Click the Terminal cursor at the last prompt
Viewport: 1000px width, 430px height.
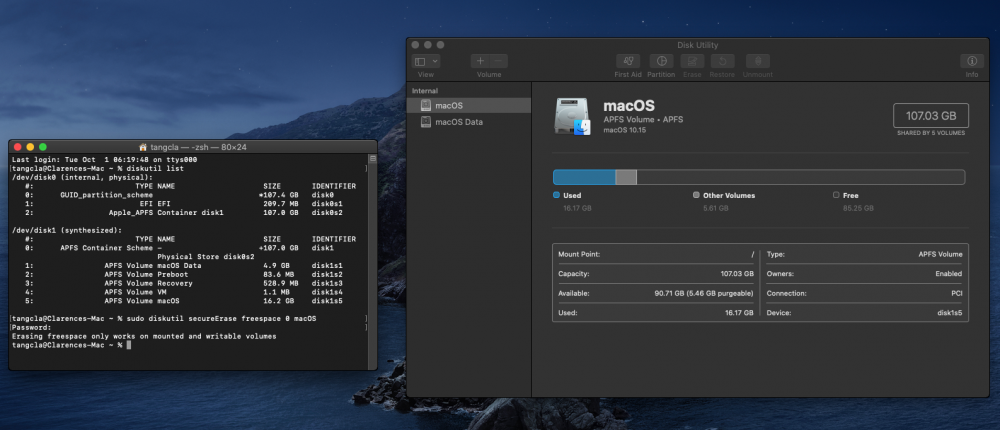(128, 345)
